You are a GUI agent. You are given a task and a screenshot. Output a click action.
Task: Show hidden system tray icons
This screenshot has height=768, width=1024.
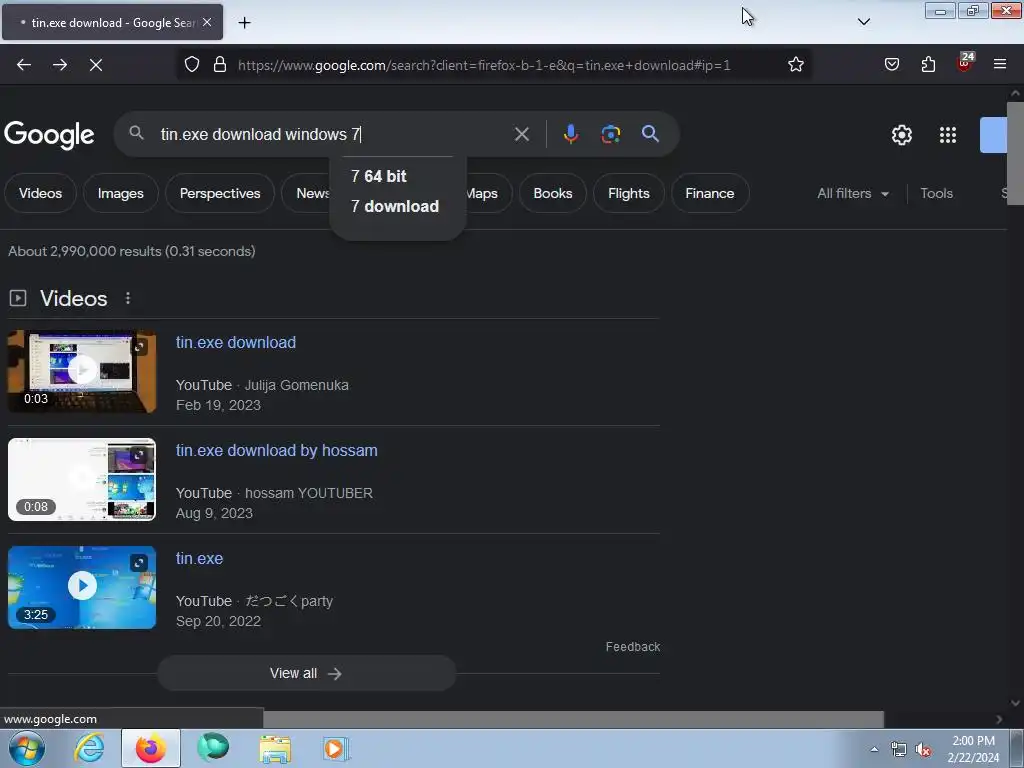click(x=874, y=749)
